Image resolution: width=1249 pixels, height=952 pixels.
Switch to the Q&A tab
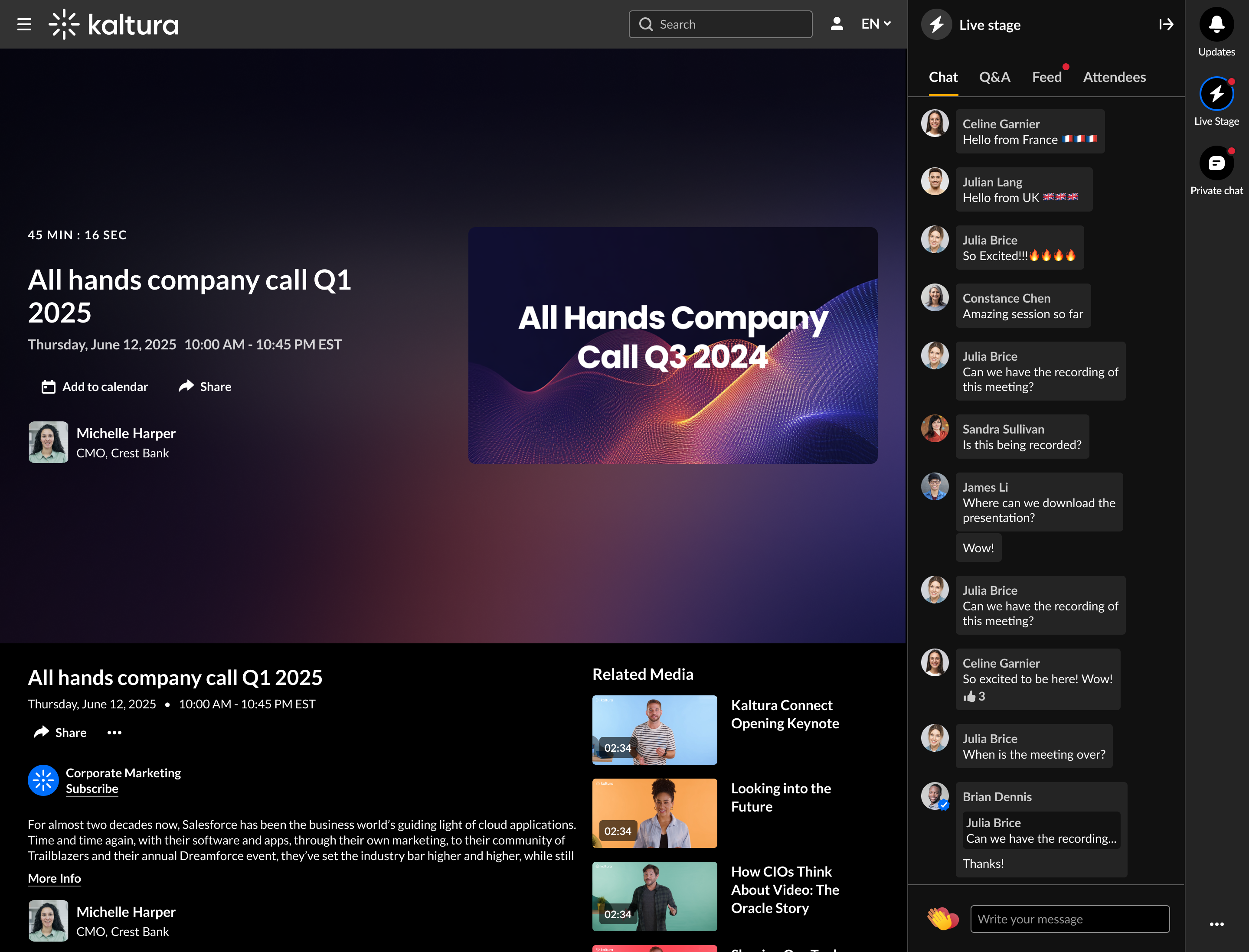[x=994, y=77]
